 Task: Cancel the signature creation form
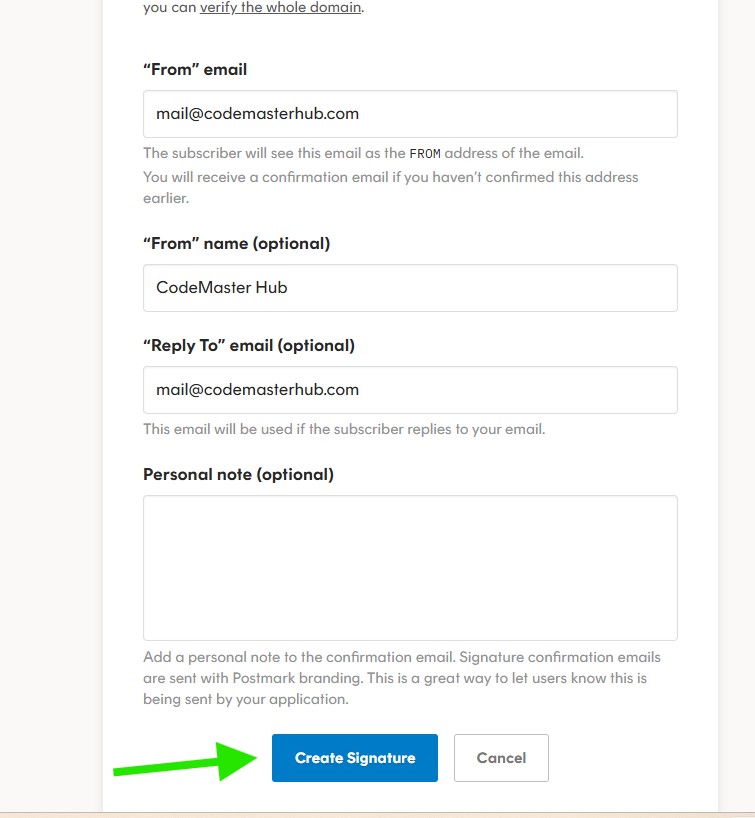point(501,758)
